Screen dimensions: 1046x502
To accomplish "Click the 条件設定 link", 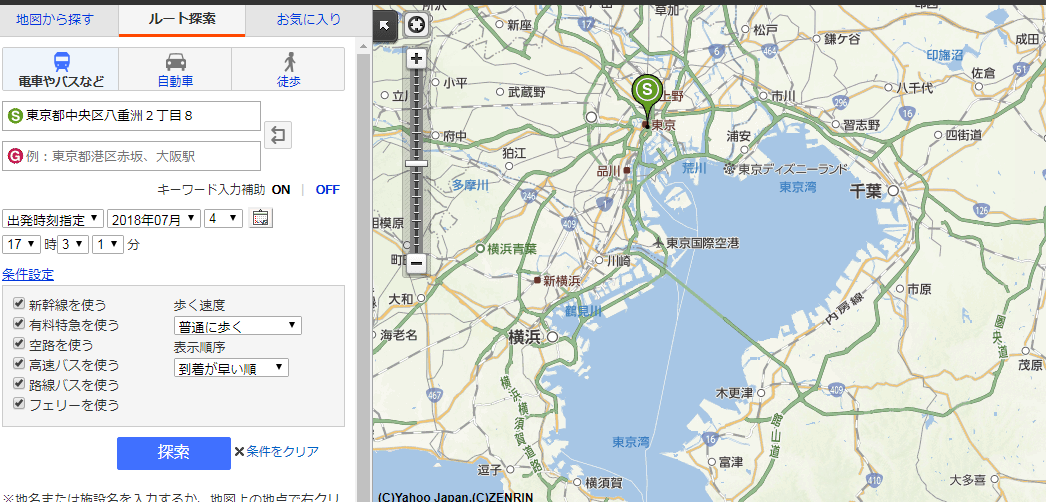I will (x=28, y=274).
